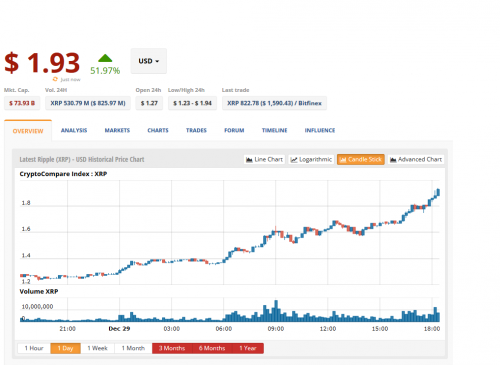Switch to Line Chart view
Image resolution: width=500 pixels, height=365 pixels.
tap(264, 160)
